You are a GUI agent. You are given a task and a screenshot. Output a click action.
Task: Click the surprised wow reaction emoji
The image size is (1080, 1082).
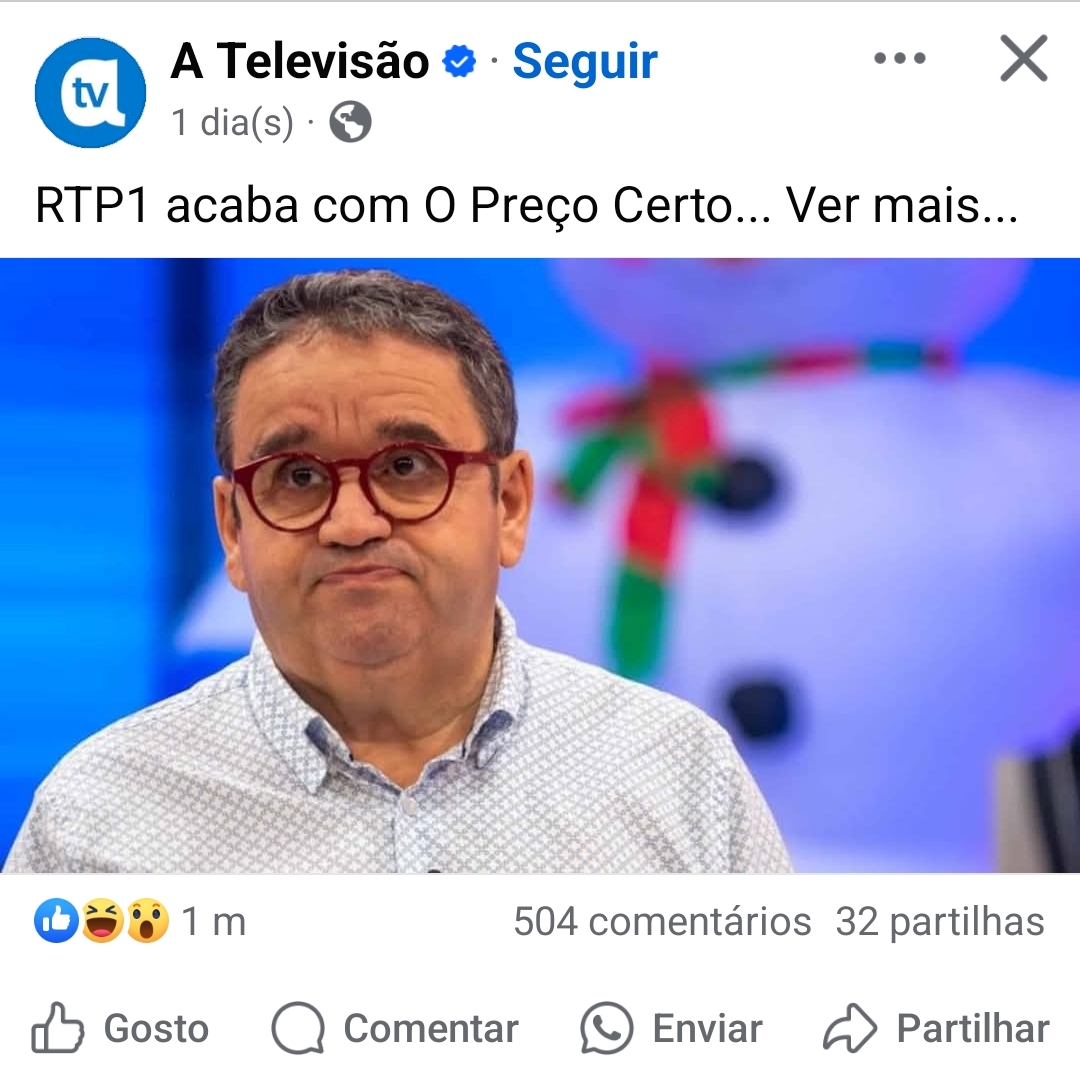pos(147,921)
